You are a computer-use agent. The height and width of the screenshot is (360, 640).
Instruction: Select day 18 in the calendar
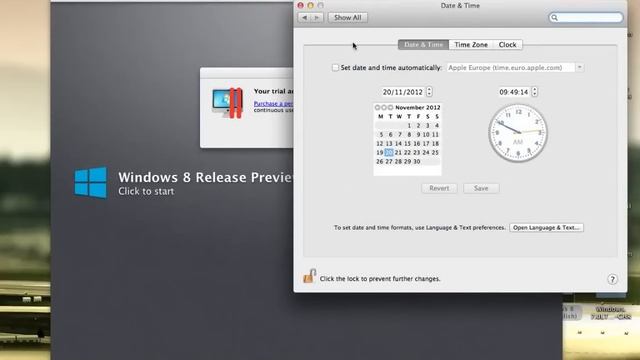[435, 143]
